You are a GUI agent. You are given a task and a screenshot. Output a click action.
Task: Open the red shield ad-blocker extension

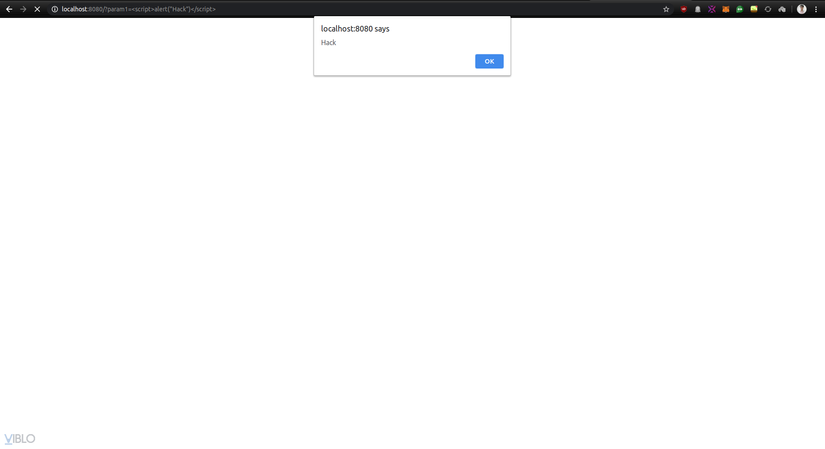[x=683, y=9]
